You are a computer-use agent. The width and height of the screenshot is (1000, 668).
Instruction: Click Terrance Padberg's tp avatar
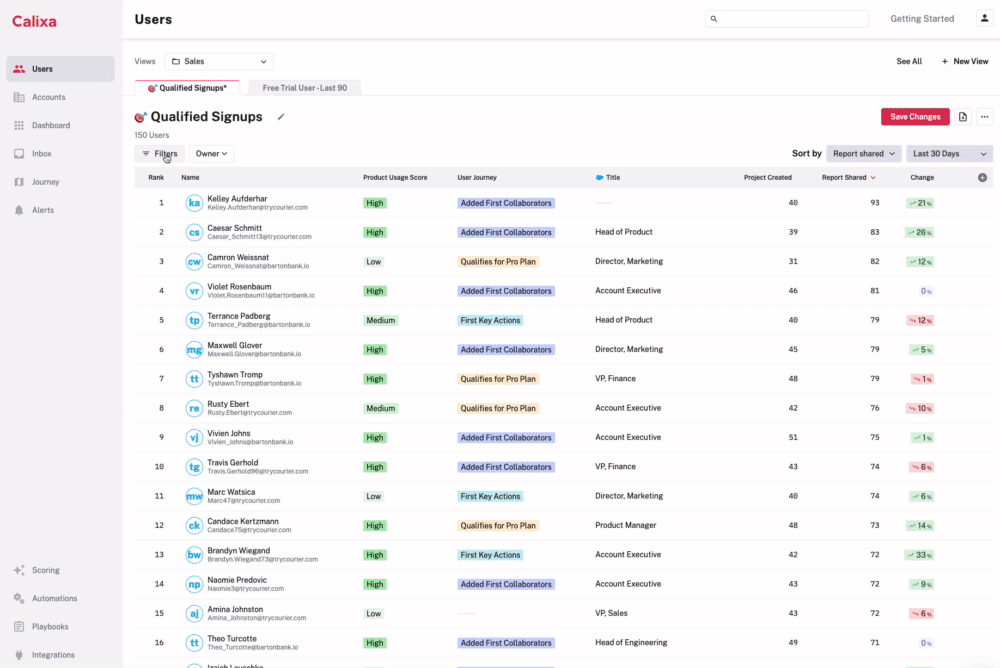[x=194, y=320]
